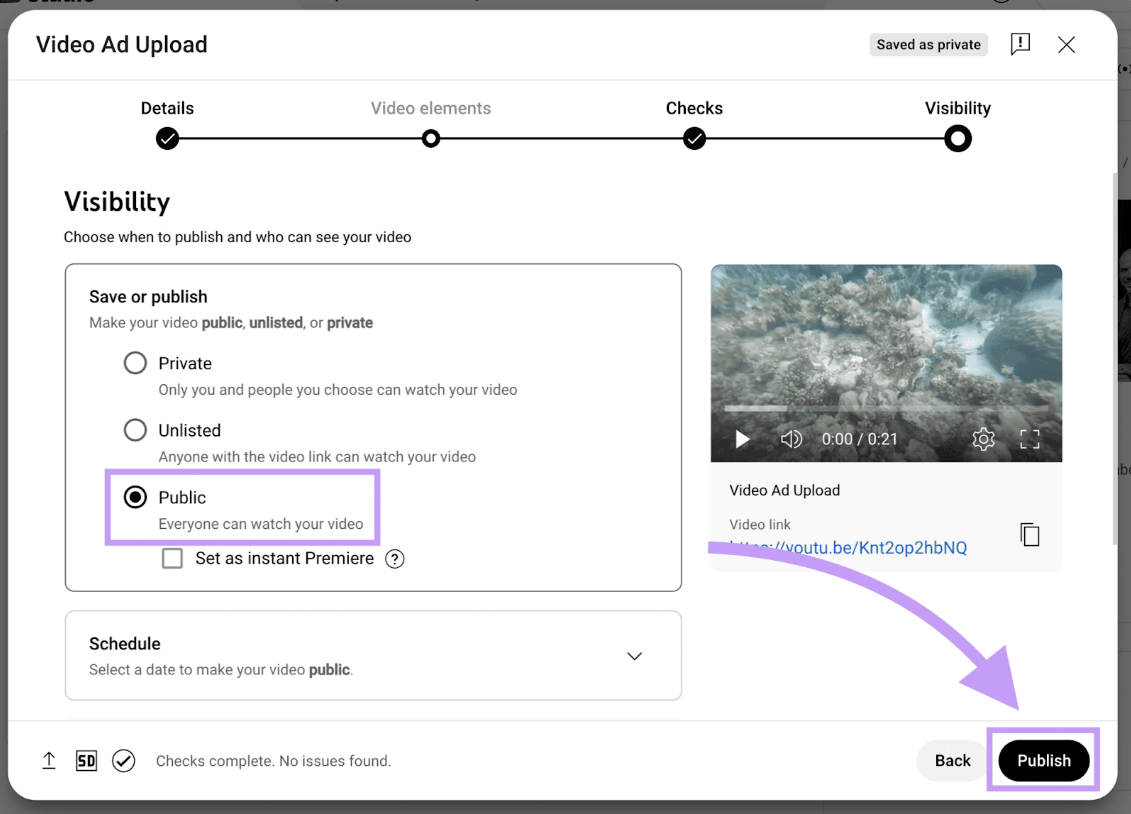Enter fullscreen on video preview
This screenshot has height=814, width=1131.
tap(1029, 439)
